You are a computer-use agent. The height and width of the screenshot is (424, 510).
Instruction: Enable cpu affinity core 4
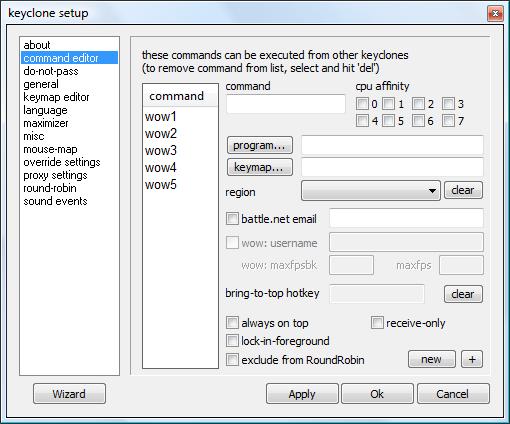[x=362, y=121]
